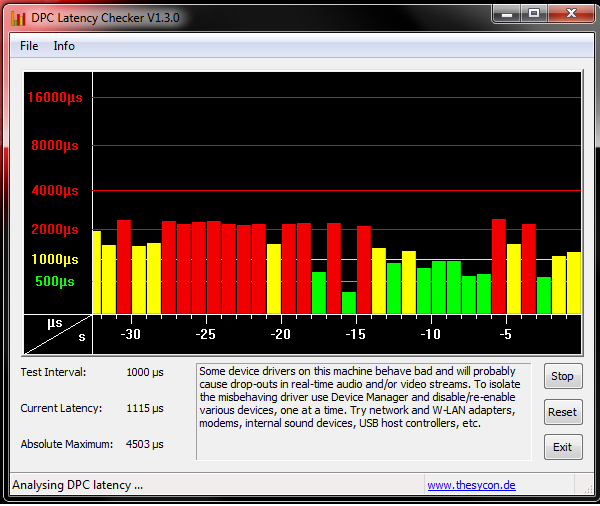
Task: Click the µs/s axis unit corner box
Action: (58, 335)
